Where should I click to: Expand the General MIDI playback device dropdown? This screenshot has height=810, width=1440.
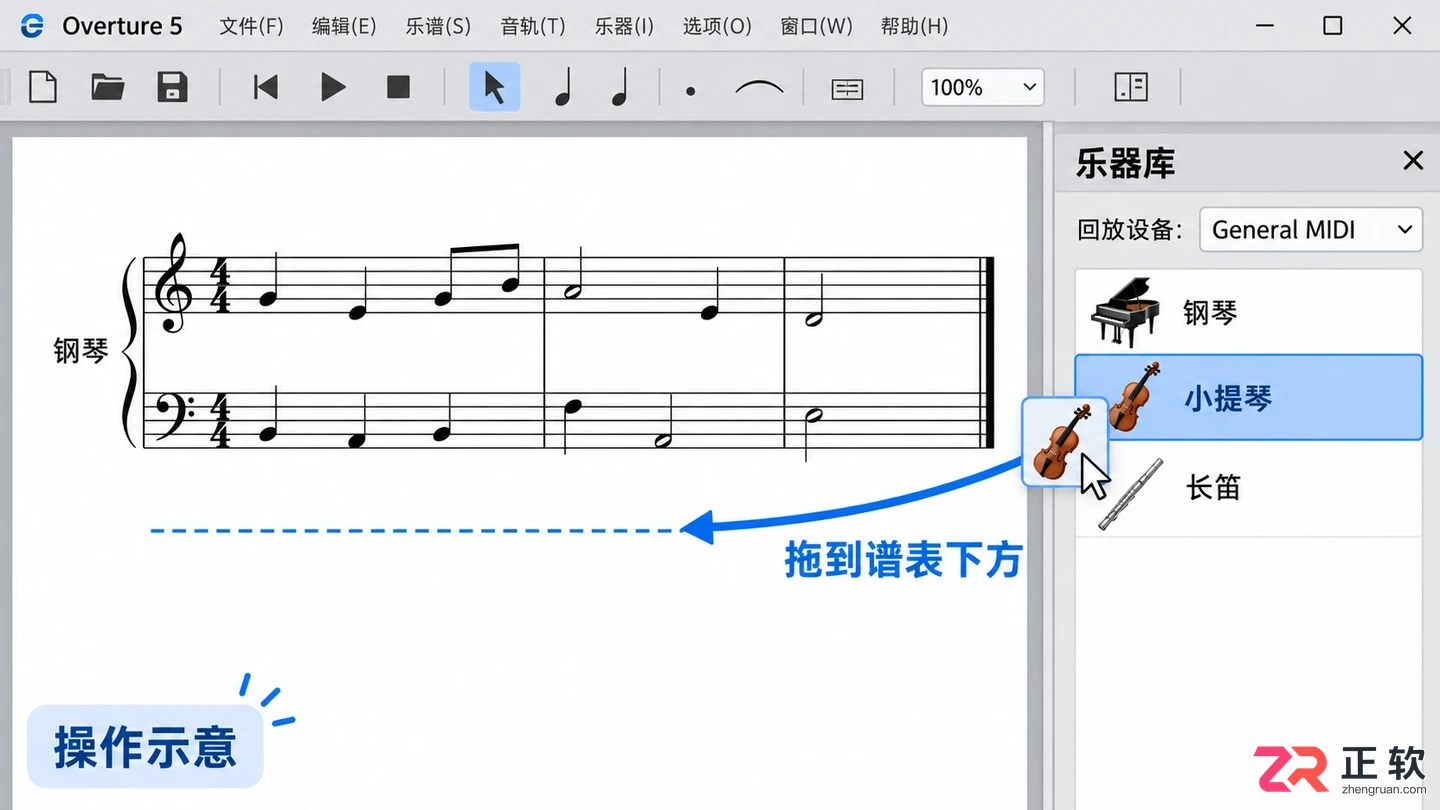[1311, 230]
